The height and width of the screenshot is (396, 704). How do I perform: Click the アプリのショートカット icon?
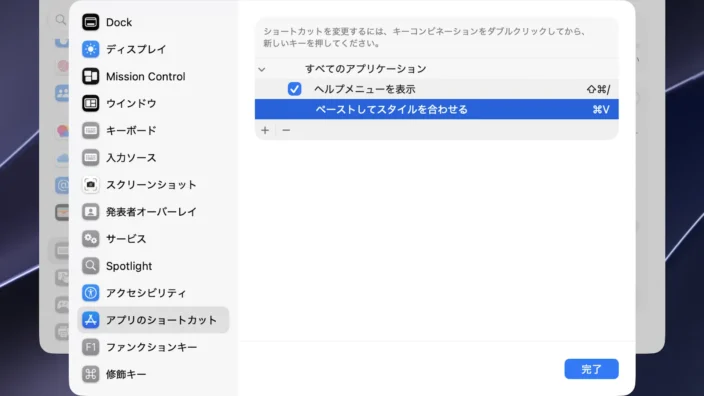pos(90,320)
